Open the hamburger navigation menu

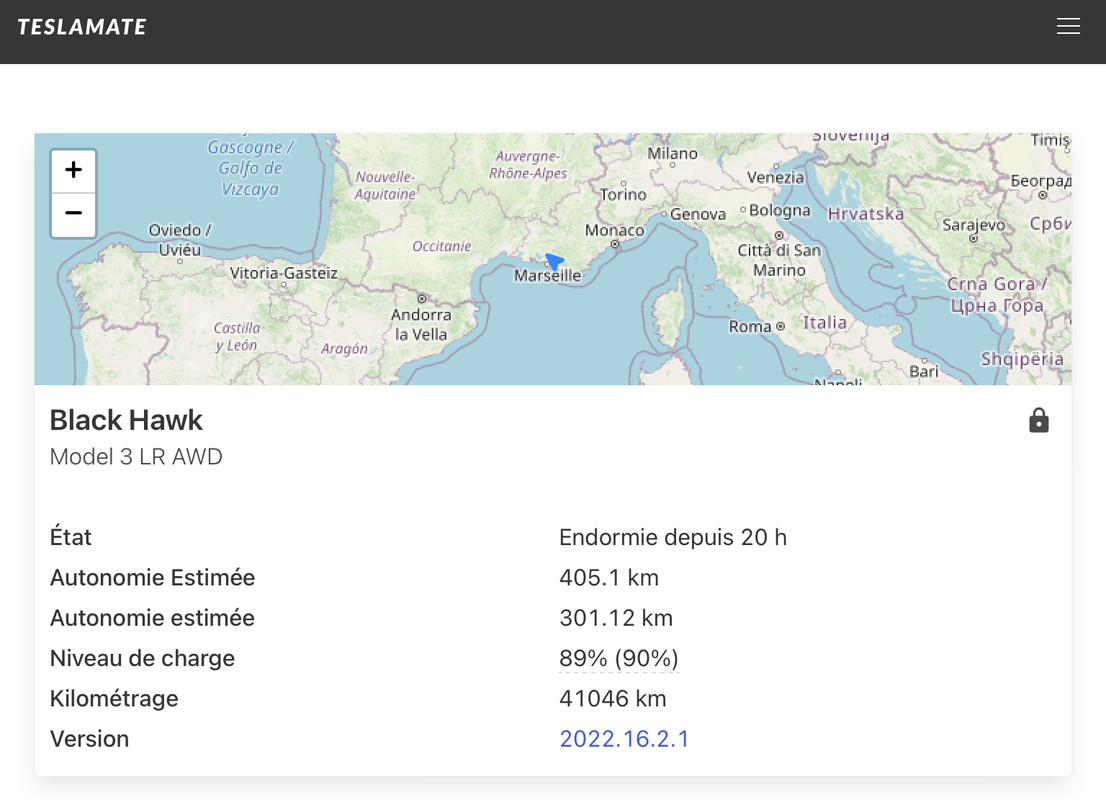point(1068,26)
